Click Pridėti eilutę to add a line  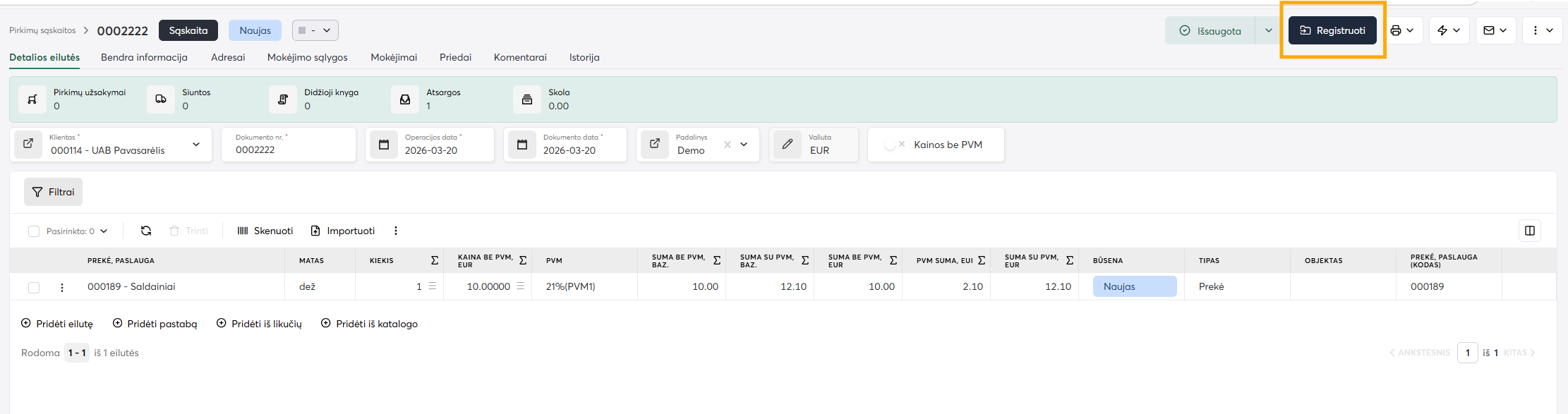point(57,324)
